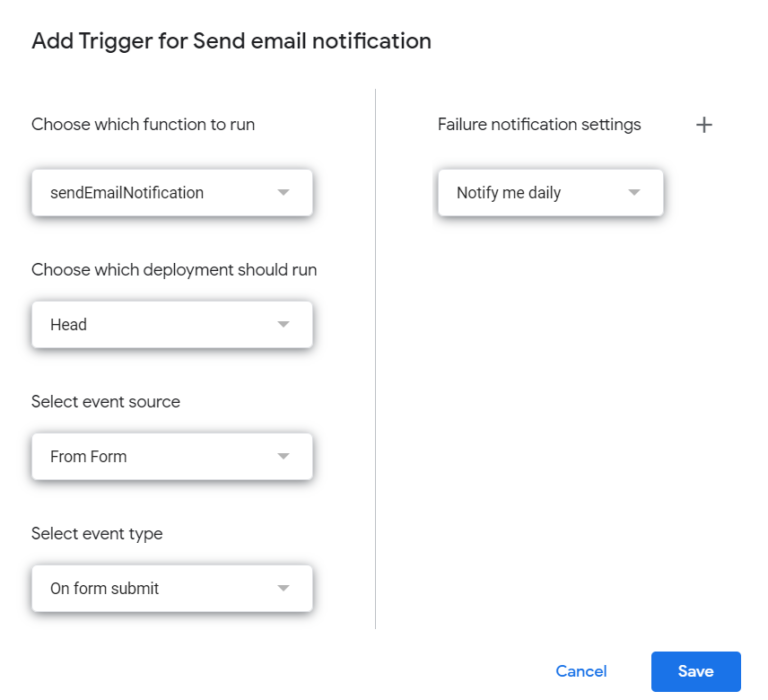
Task: Click the arrow icon beside From Form
Action: [x=283, y=456]
